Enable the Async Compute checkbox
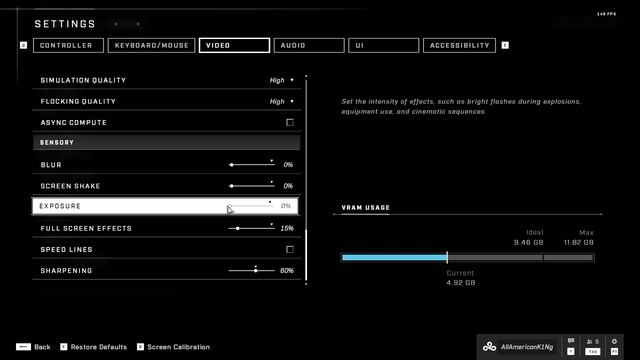640x360 pixels. (290, 122)
